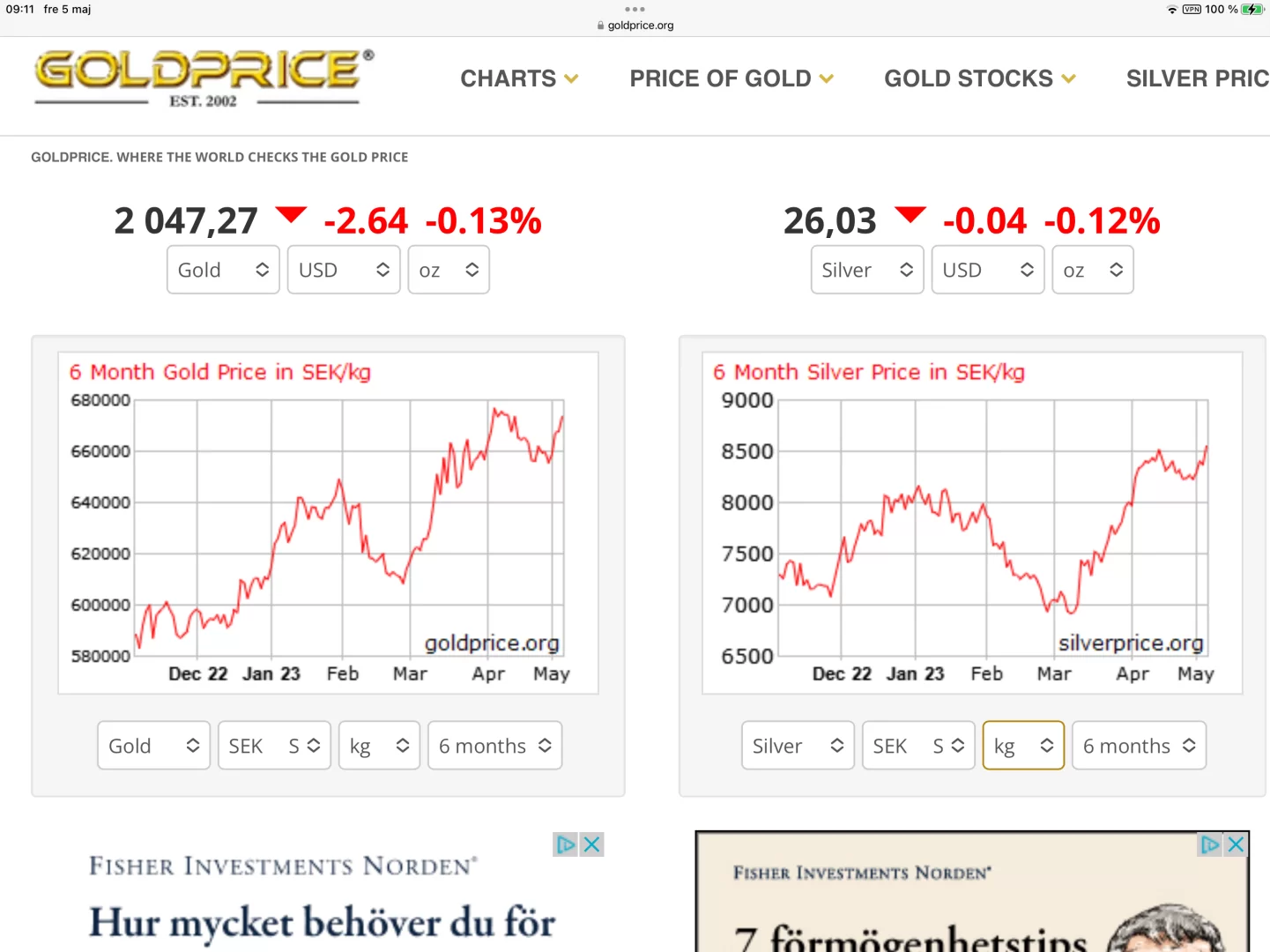Expand the Gold Stocks menu
Screen dimensions: 1270x952
click(980, 78)
